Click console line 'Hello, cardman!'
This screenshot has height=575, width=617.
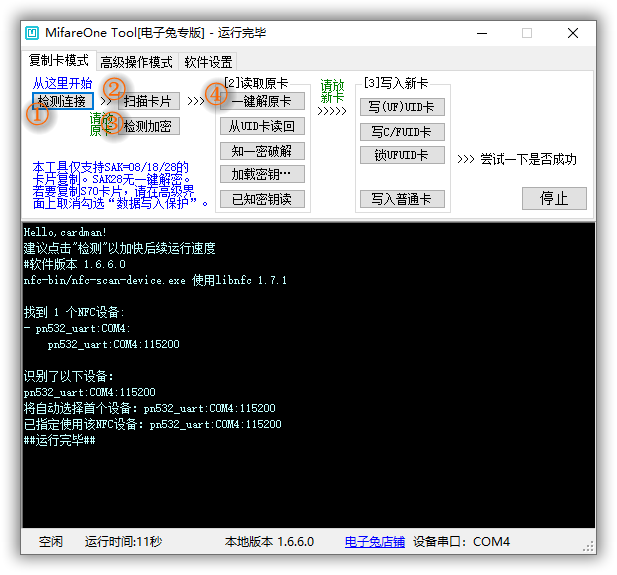pyautogui.click(x=65, y=232)
